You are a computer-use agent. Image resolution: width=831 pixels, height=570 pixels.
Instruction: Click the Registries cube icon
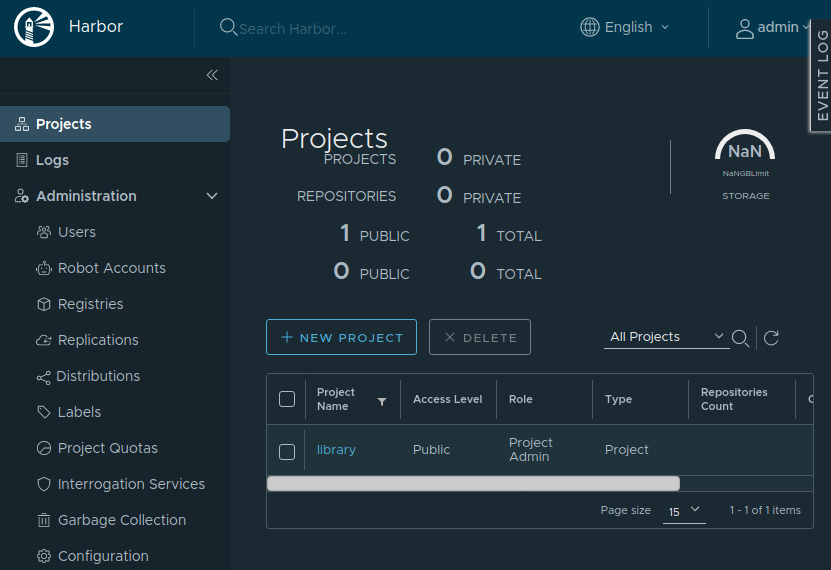coord(44,304)
